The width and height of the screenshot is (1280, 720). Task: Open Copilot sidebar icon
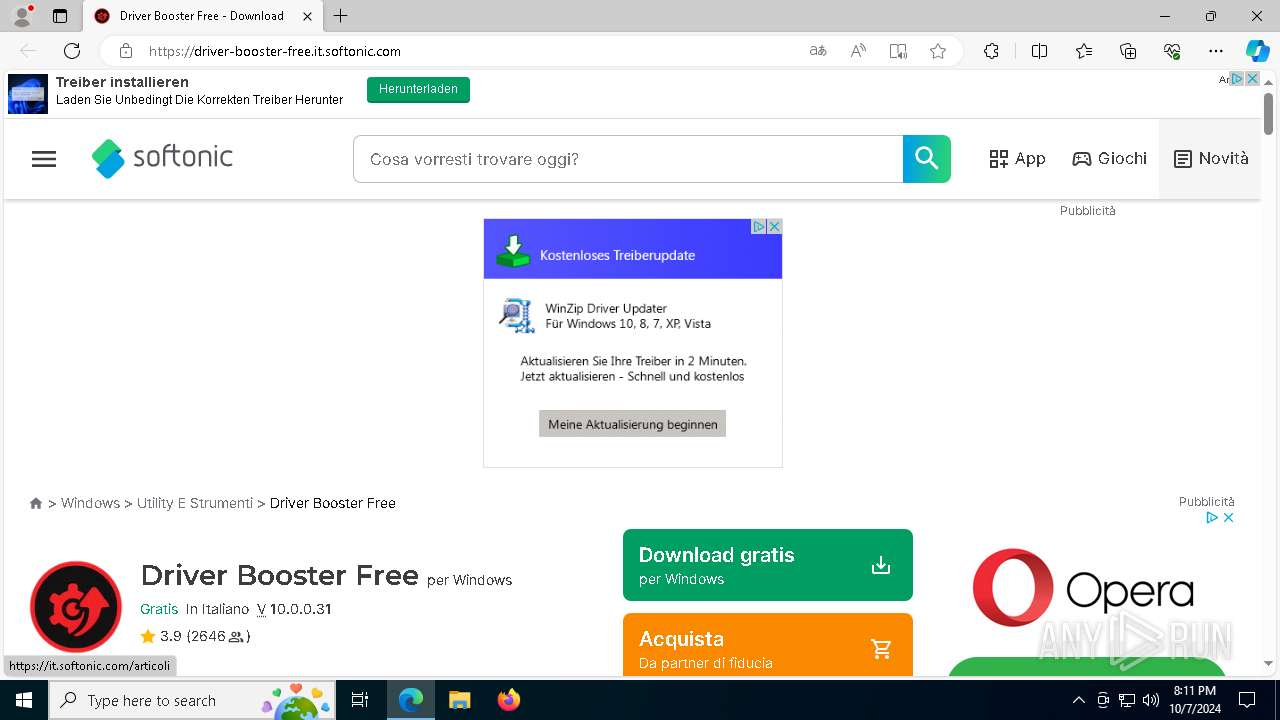point(1257,51)
